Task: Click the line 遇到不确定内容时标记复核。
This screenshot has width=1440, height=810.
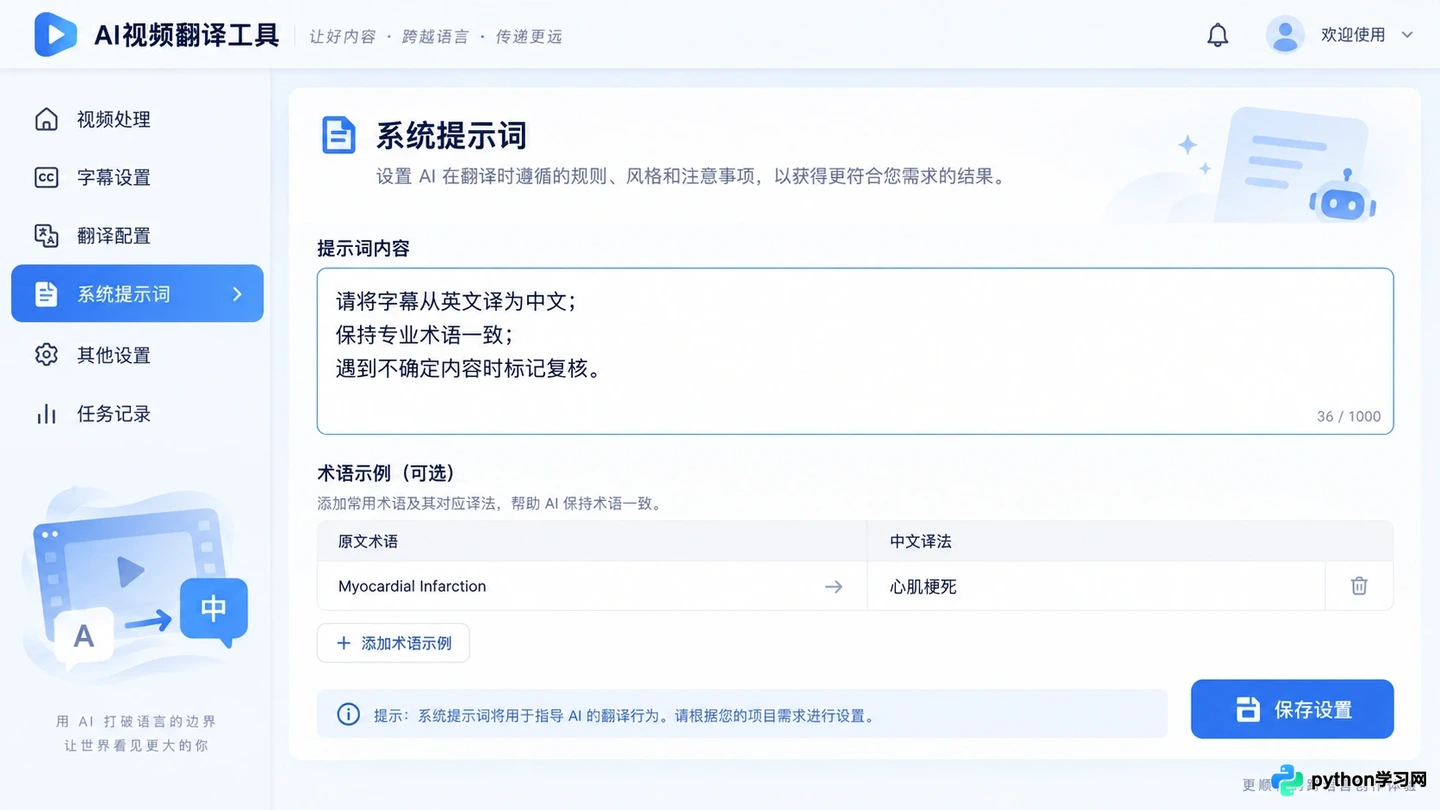Action: (x=468, y=369)
